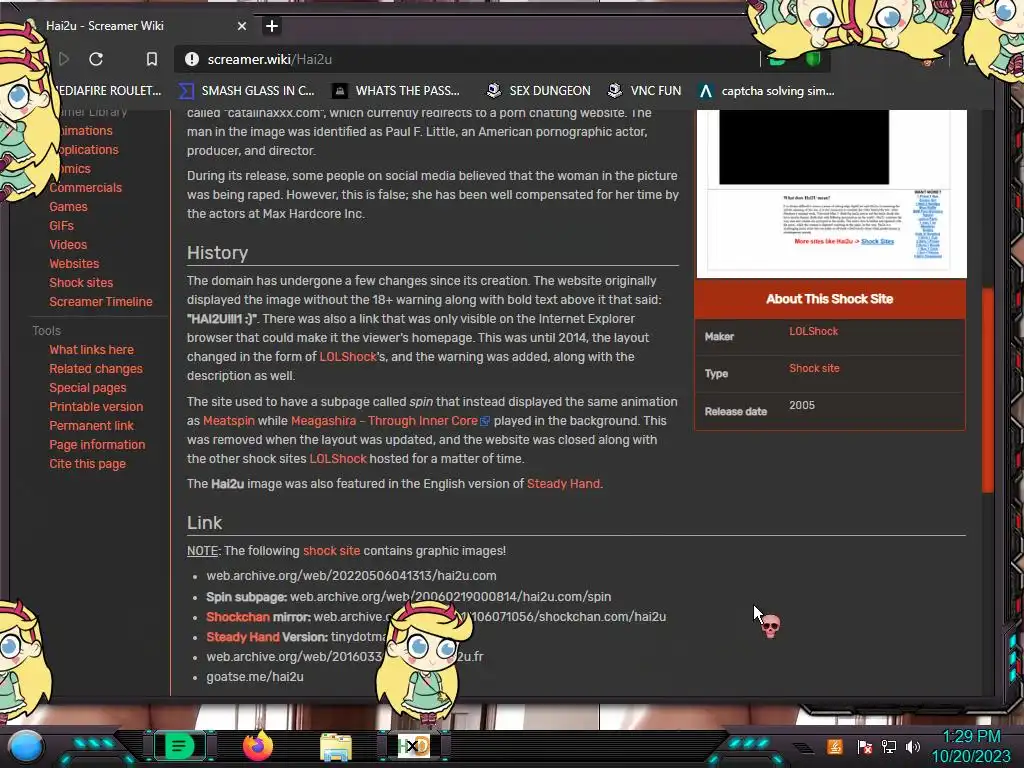The height and width of the screenshot is (768, 1024).
Task: Open a new tab with the plus button
Action: [272, 26]
